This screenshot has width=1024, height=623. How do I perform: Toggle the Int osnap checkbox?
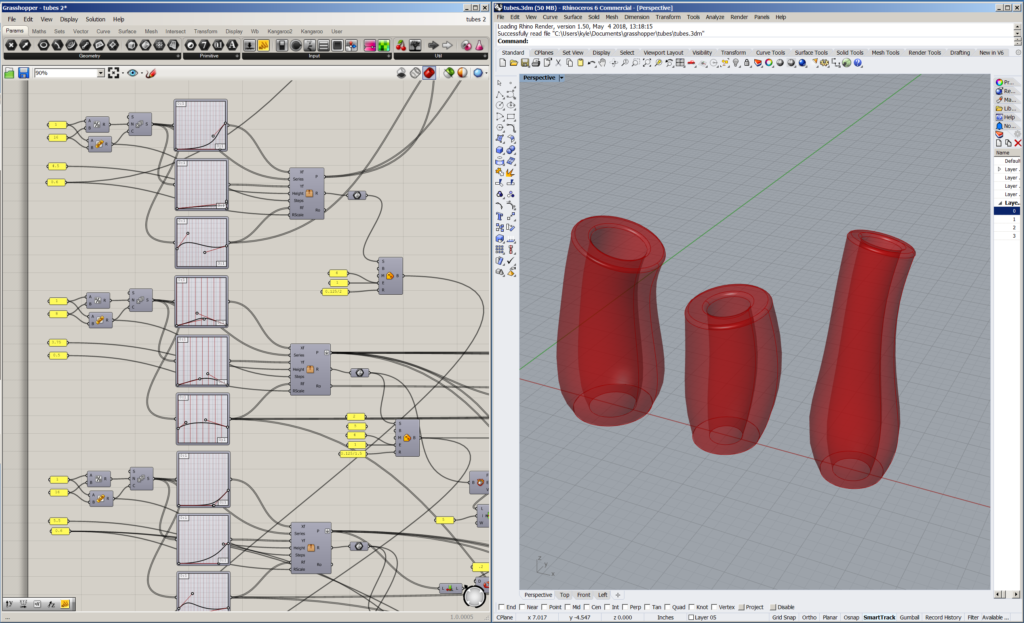(x=608, y=607)
